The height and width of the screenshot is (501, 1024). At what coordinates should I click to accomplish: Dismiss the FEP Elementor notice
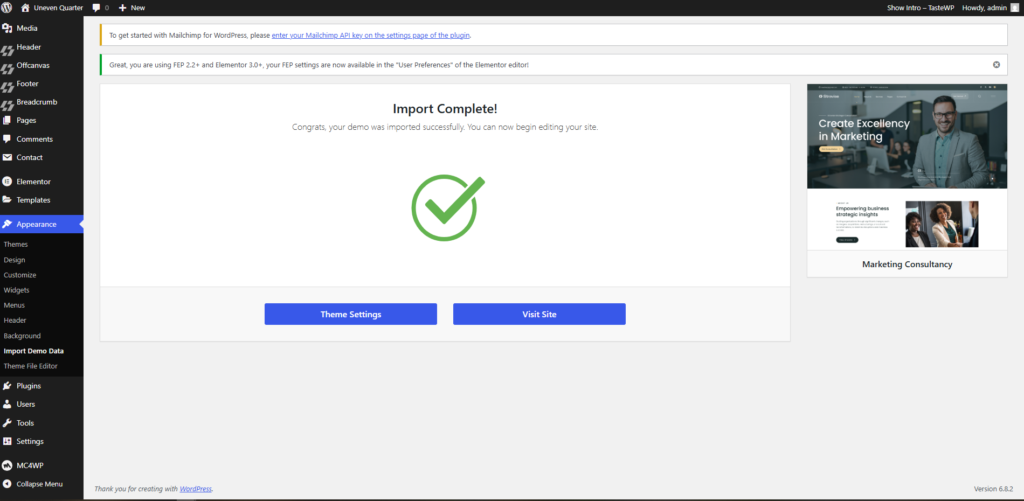(996, 64)
